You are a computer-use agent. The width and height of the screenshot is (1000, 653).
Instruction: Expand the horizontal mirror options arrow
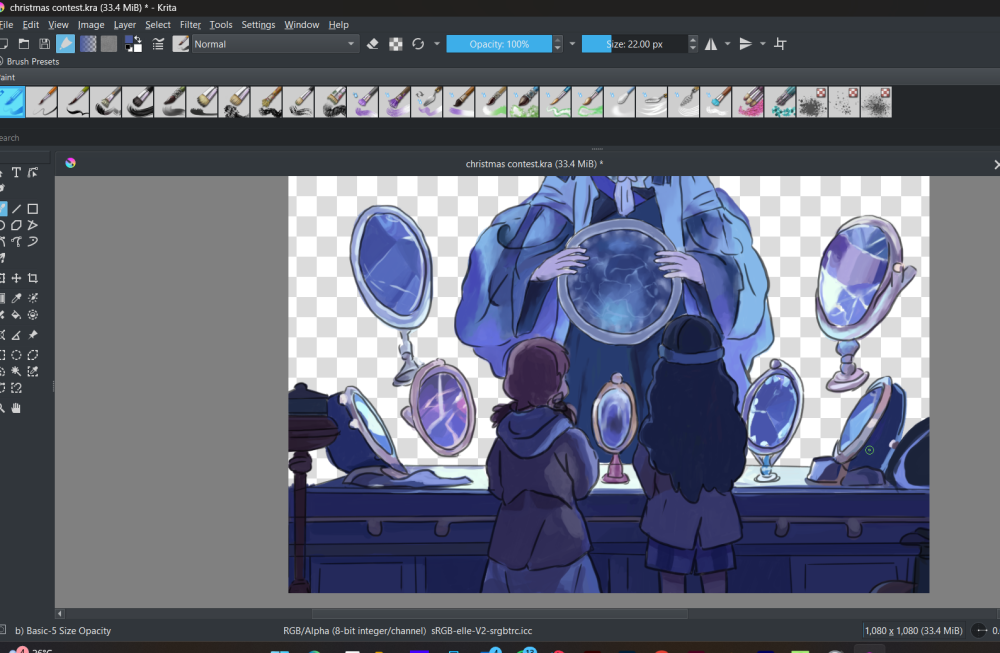tap(727, 44)
